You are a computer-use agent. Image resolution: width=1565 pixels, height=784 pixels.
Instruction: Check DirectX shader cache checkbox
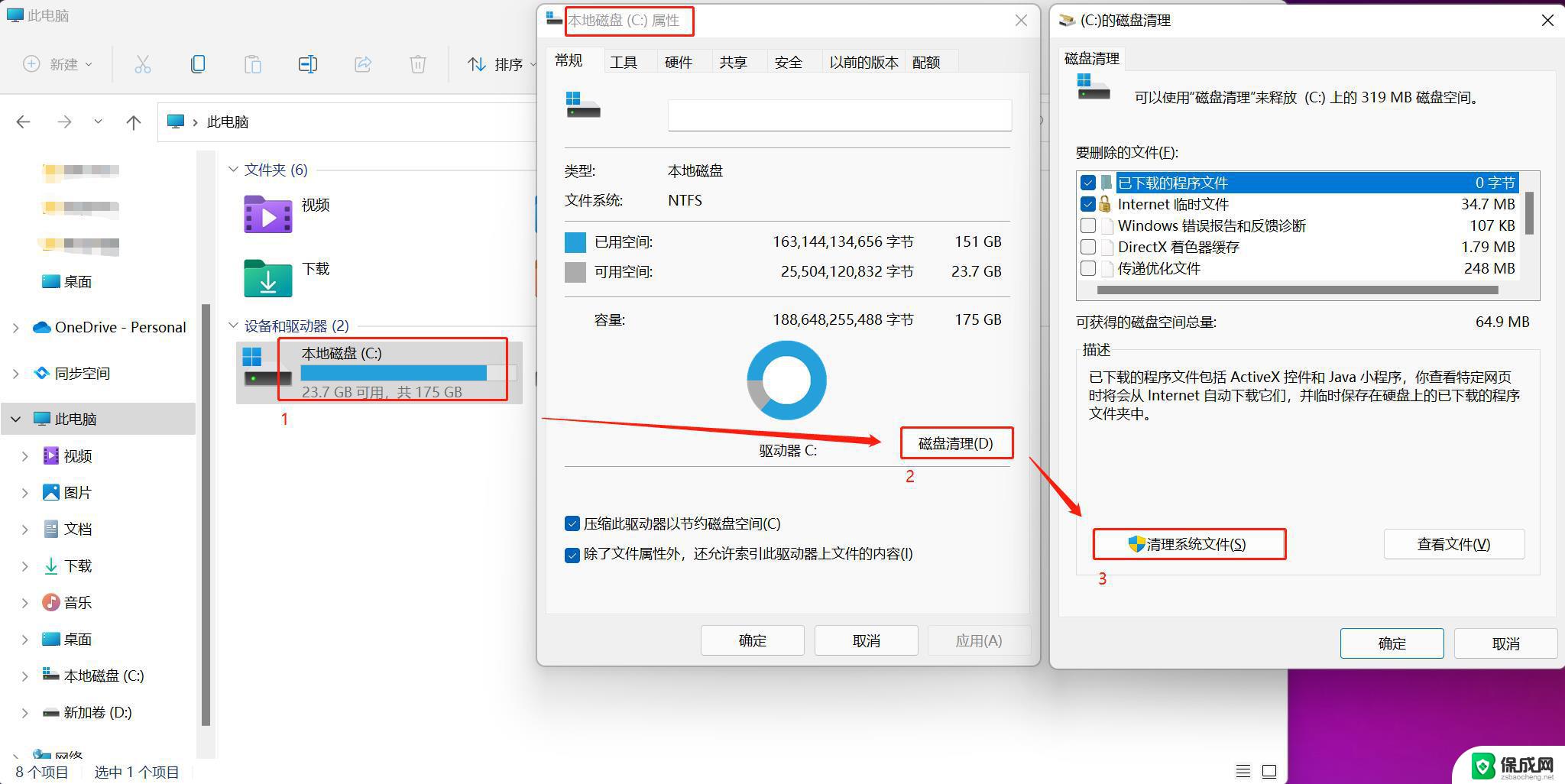pos(1088,247)
